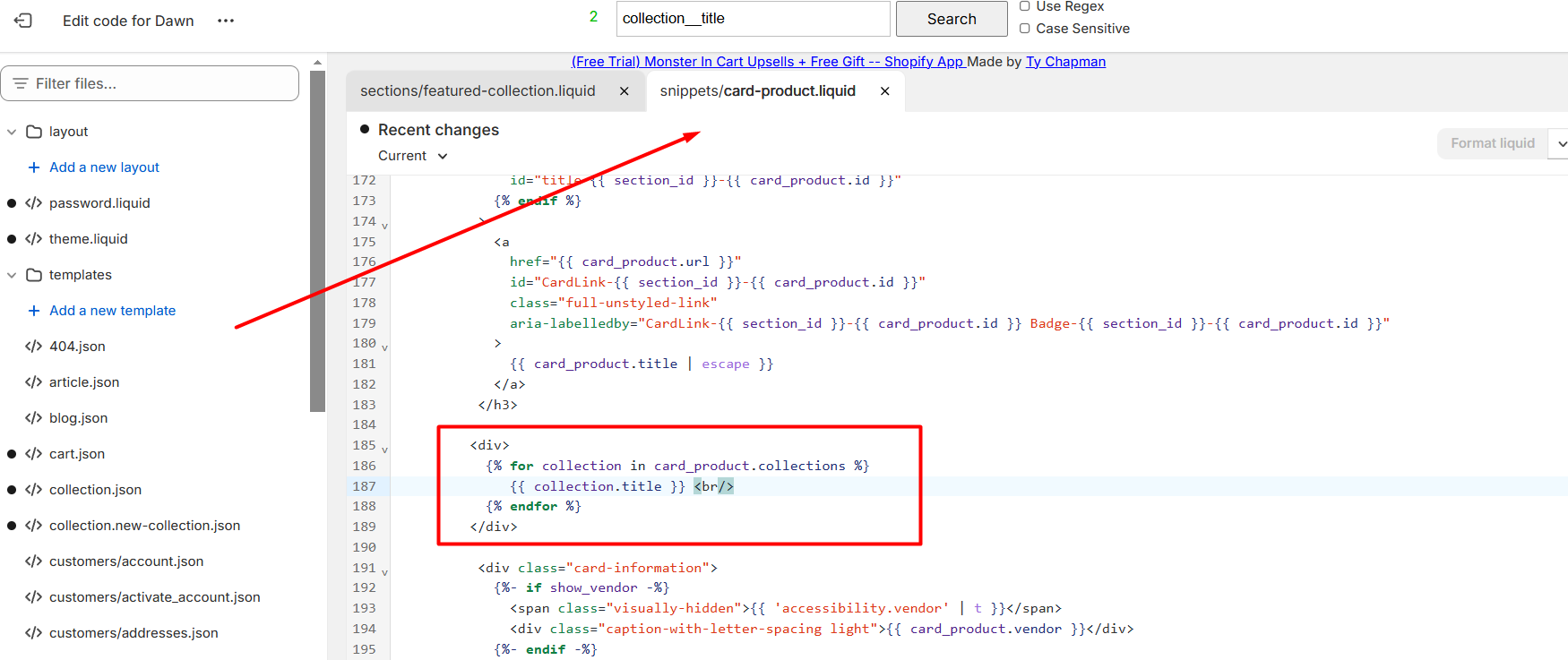Screen dimensions: 1568x660
Task: Click code icon beside blog.json
Action: pos(34,418)
